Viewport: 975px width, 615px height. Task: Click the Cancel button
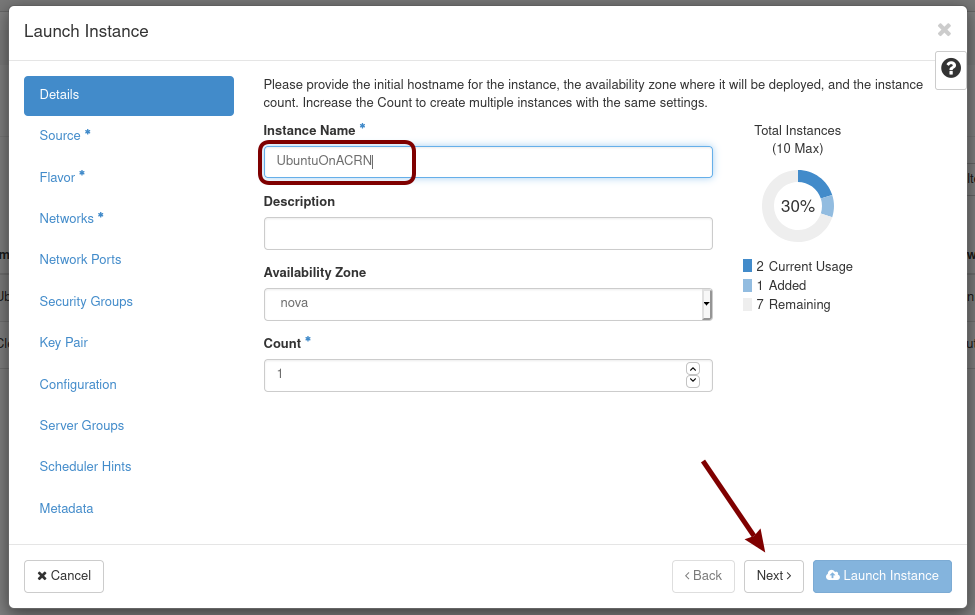[x=64, y=576]
